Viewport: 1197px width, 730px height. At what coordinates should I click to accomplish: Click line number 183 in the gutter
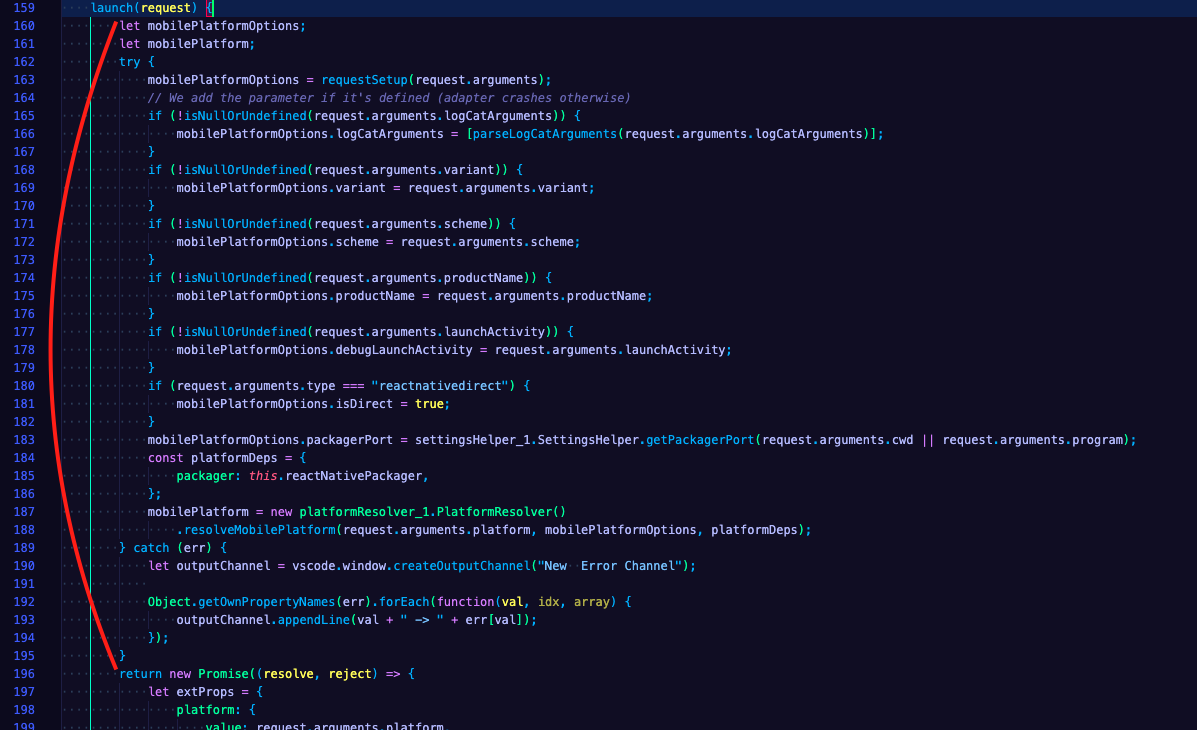[x=24, y=440]
